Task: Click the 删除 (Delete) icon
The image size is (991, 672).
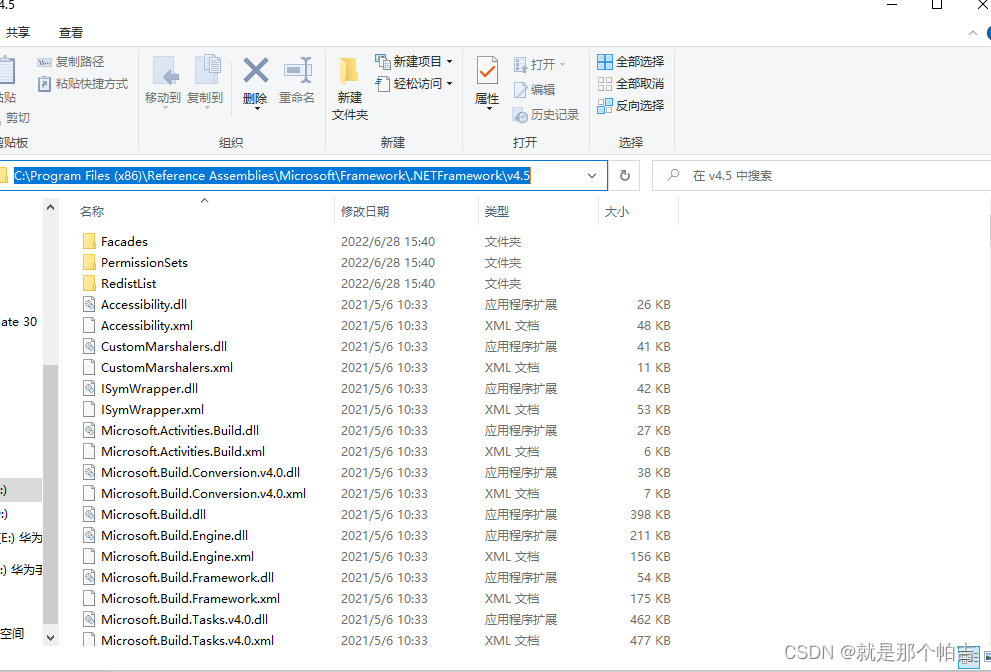Action: click(255, 80)
